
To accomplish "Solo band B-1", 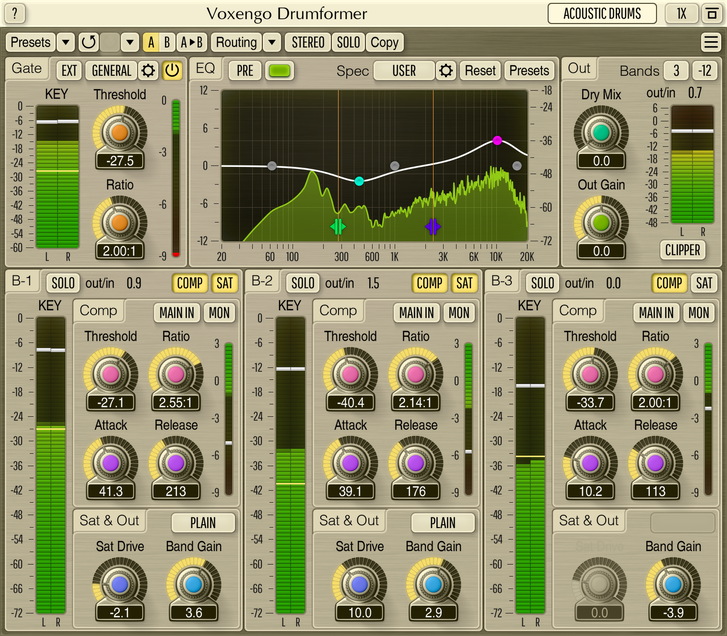I will click(63, 283).
